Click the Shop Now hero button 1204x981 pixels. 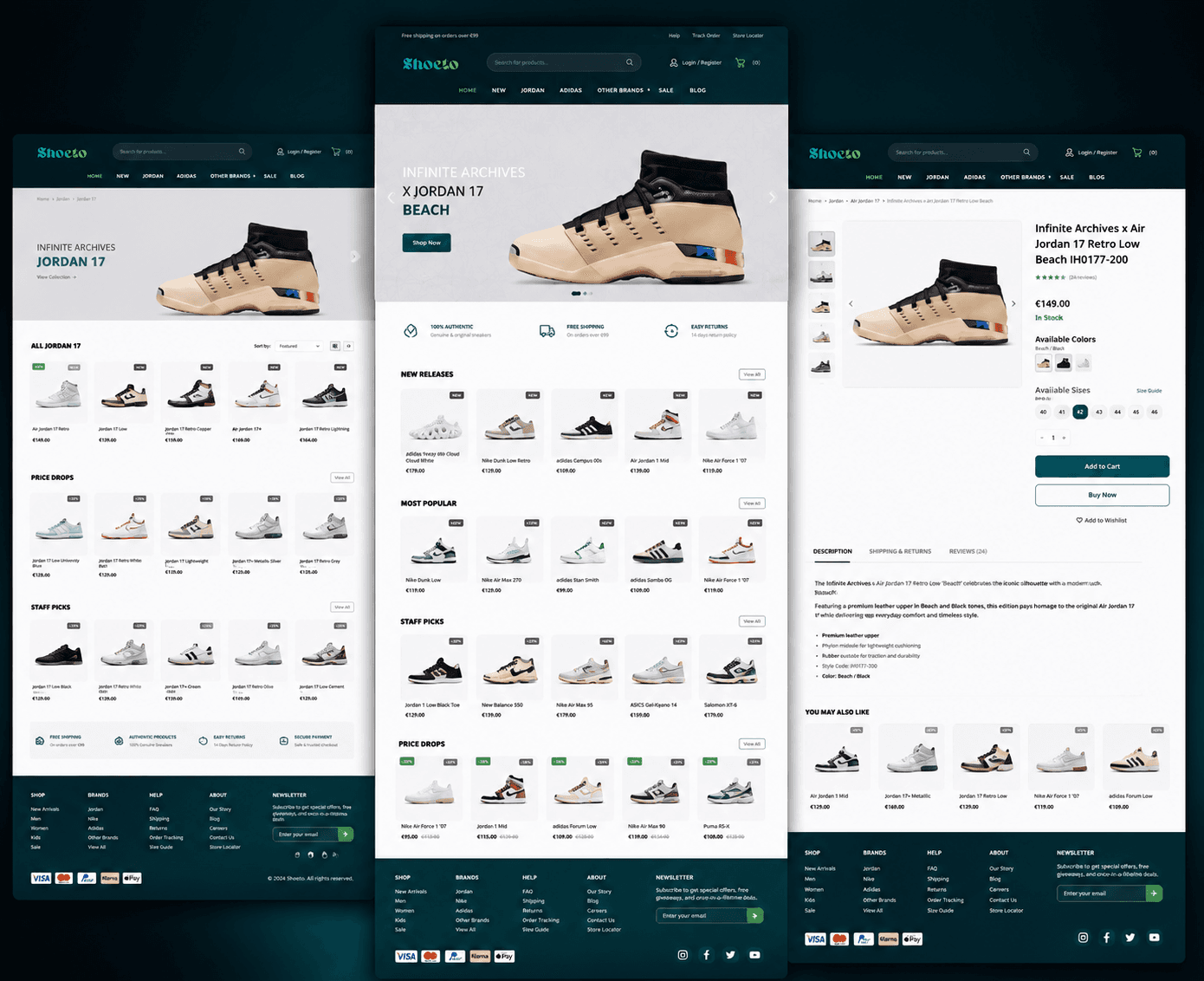tap(426, 243)
